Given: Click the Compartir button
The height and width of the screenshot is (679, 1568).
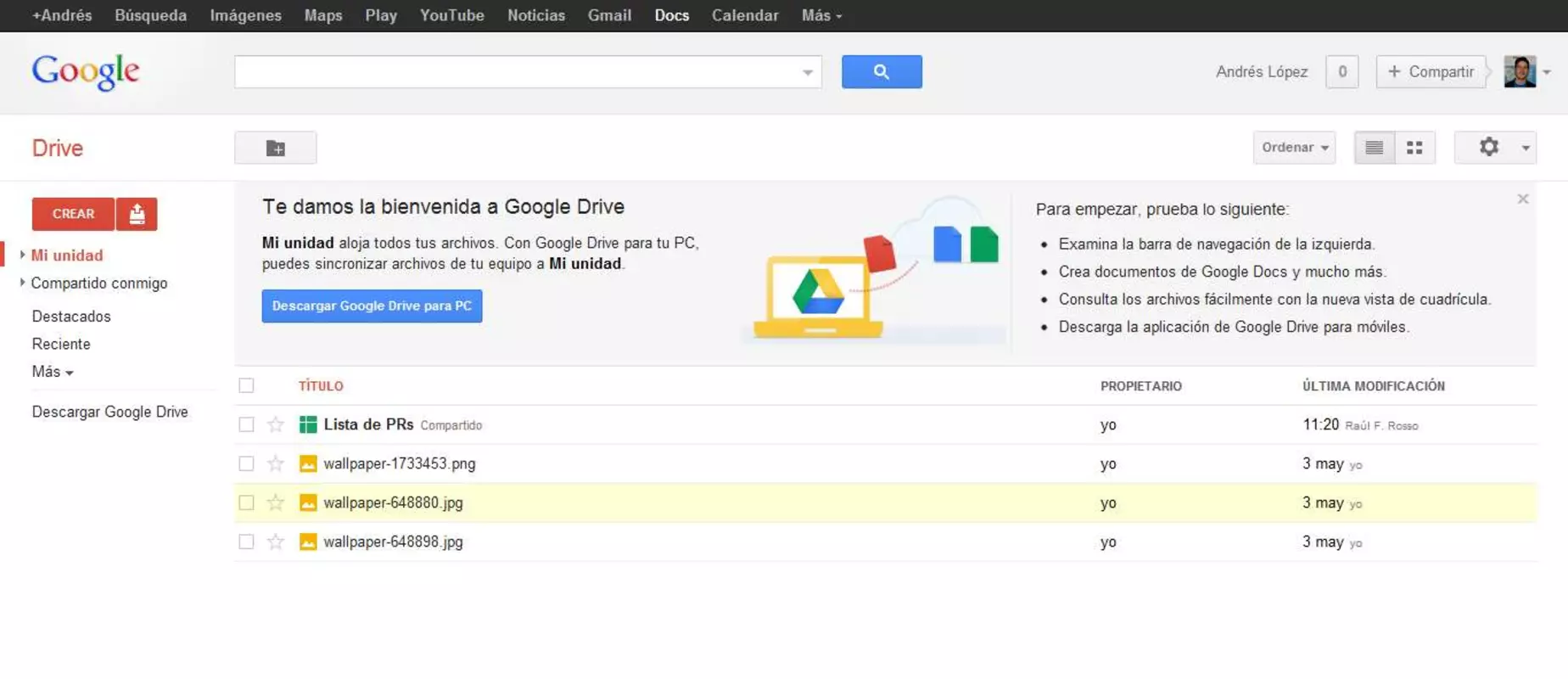Looking at the screenshot, I should pyautogui.click(x=1431, y=72).
